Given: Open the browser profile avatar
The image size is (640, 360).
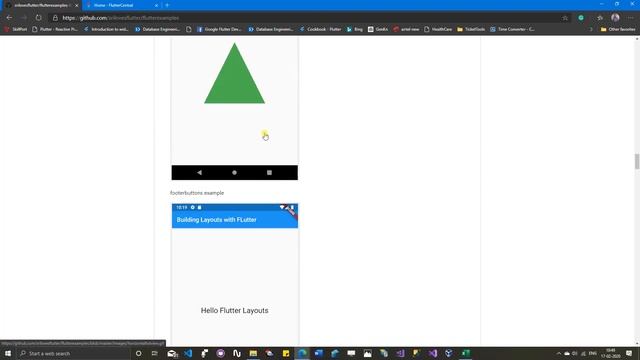Looking at the screenshot, I should pos(615,18).
